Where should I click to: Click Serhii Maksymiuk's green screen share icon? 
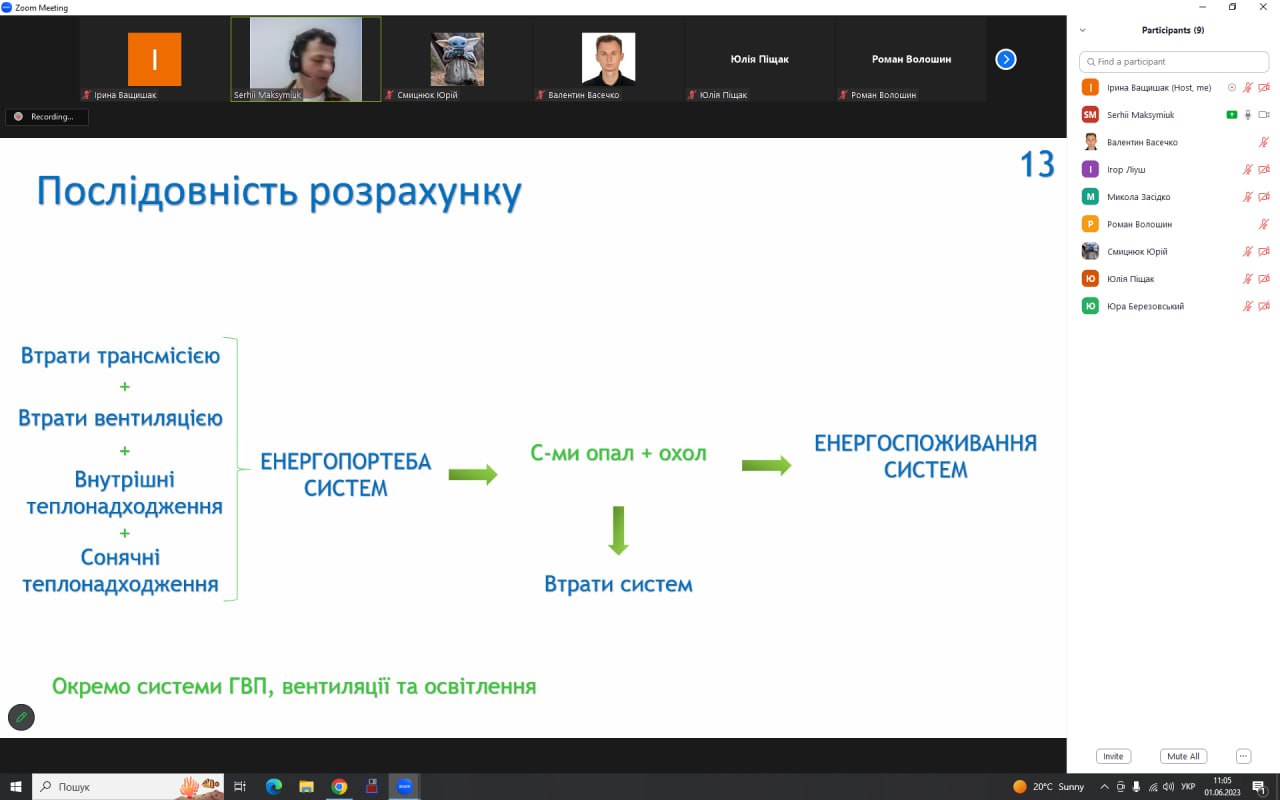tap(1232, 115)
